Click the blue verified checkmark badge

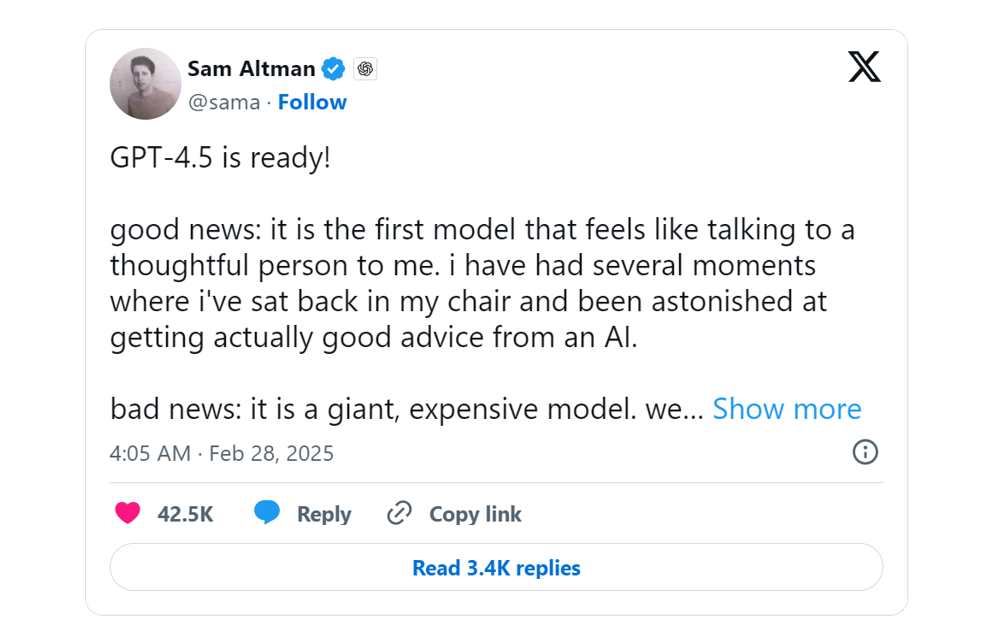click(x=334, y=69)
